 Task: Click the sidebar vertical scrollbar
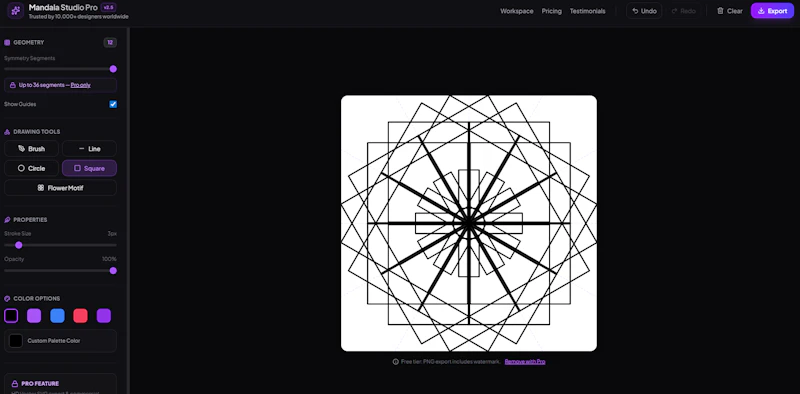click(x=128, y=210)
